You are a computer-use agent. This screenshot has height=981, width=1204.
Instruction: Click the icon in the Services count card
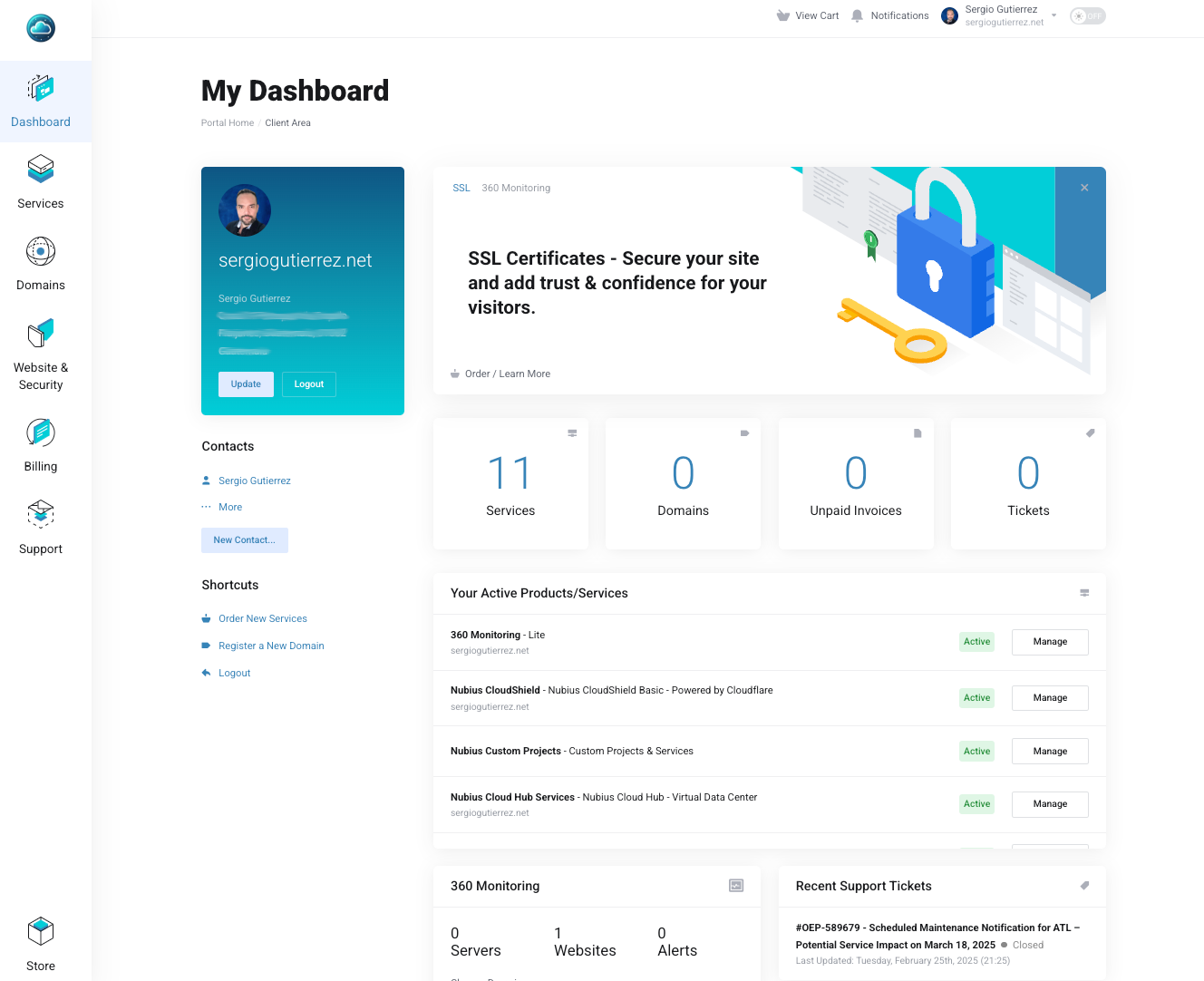click(572, 433)
